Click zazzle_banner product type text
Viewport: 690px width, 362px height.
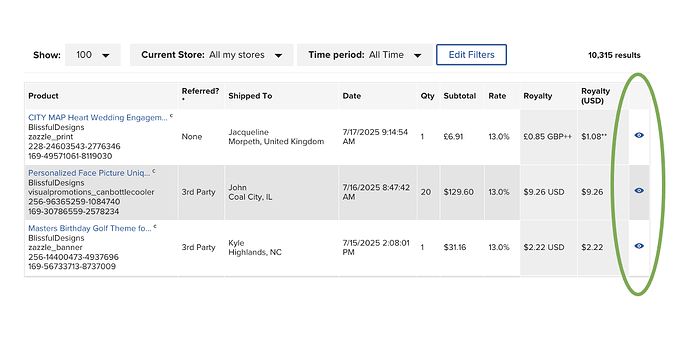point(55,248)
